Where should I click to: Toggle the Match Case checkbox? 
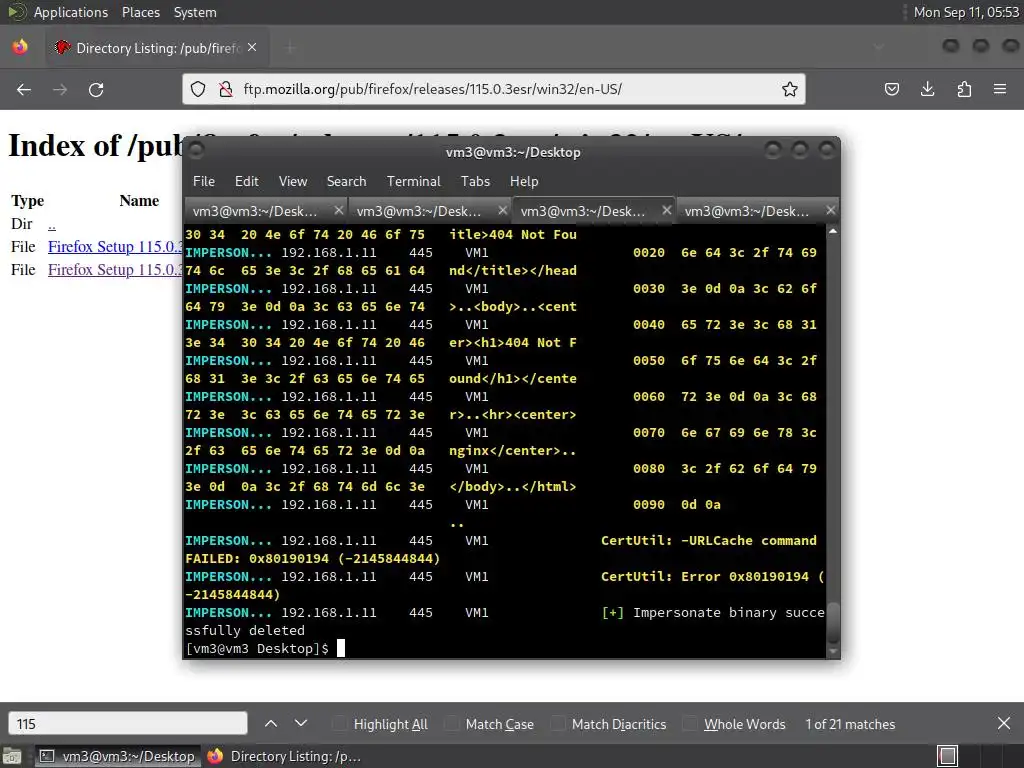(451, 724)
